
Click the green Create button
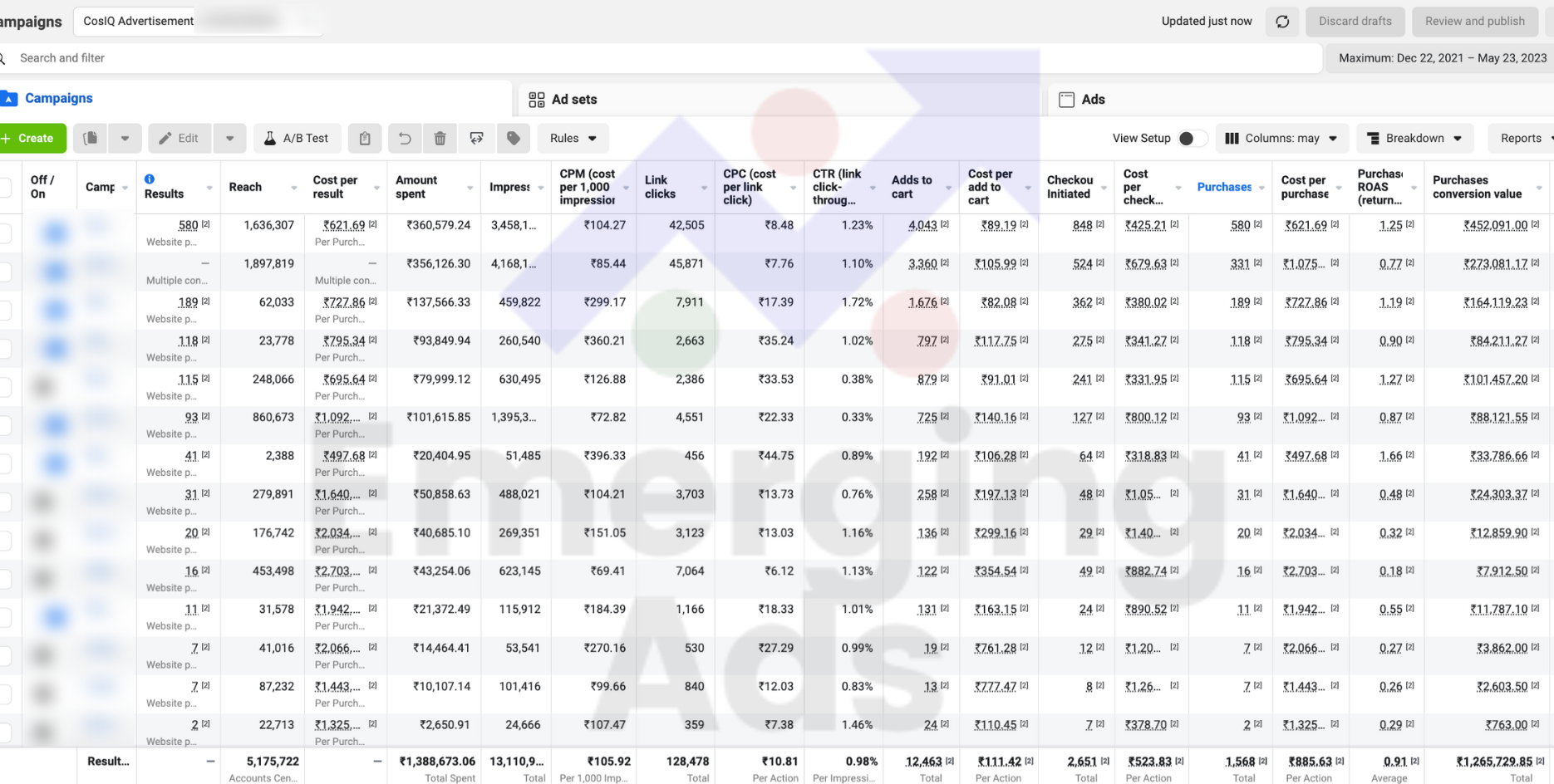click(x=33, y=138)
